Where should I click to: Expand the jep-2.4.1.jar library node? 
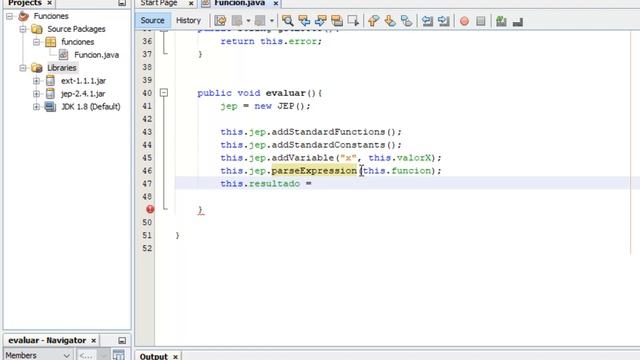pos(36,94)
